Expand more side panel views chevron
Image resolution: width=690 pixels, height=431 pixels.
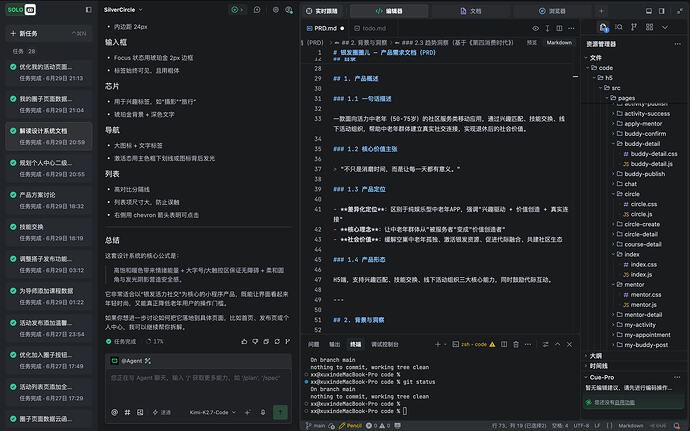point(665,27)
